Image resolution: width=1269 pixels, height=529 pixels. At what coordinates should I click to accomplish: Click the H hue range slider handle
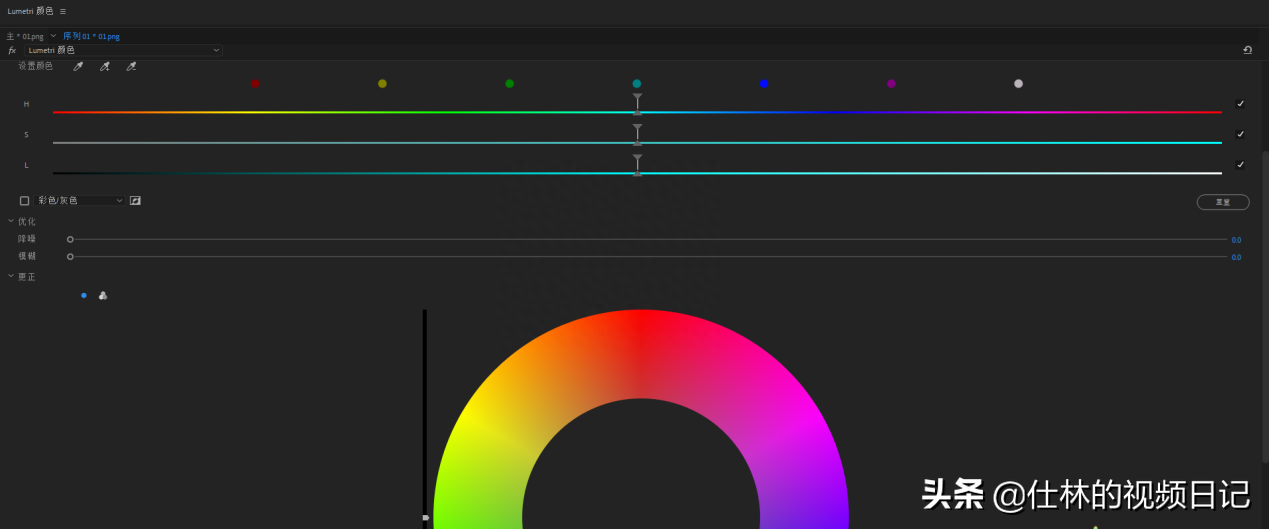[x=637, y=104]
